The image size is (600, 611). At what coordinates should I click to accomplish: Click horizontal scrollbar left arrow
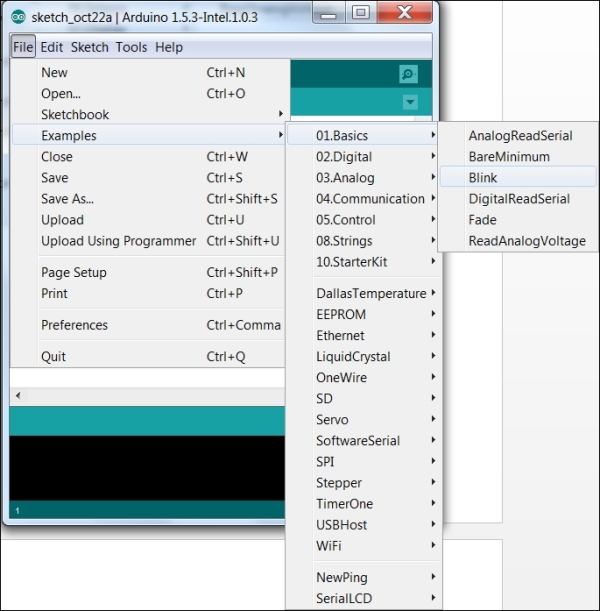tap(18, 396)
